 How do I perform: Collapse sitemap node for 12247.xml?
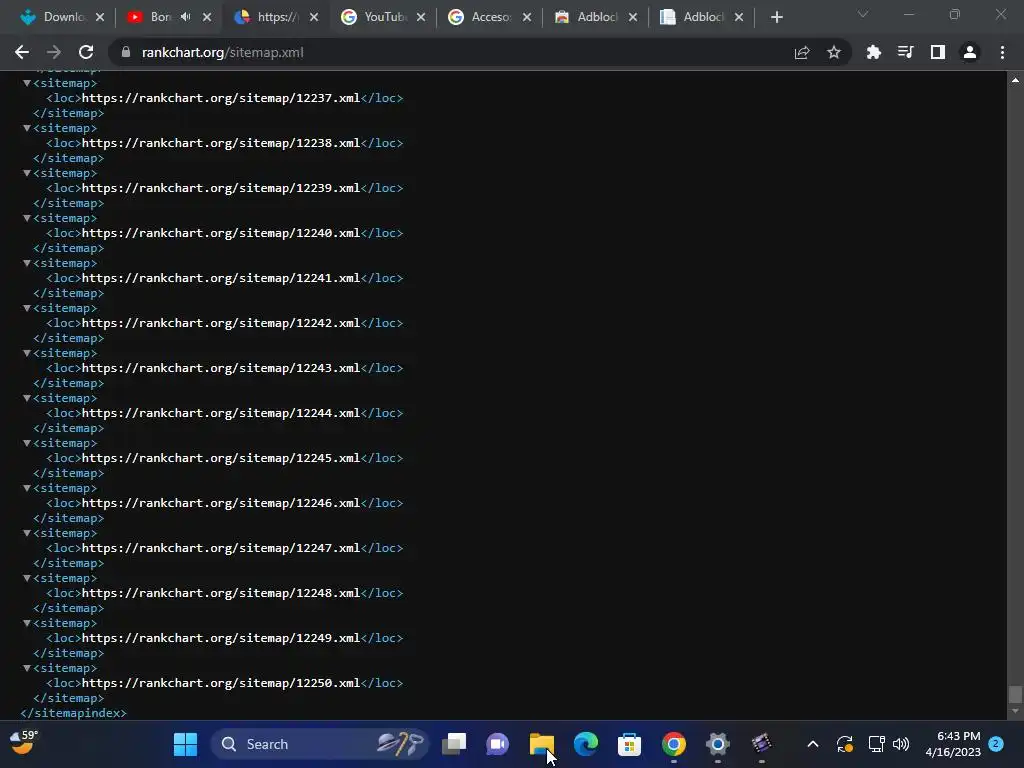pos(27,534)
